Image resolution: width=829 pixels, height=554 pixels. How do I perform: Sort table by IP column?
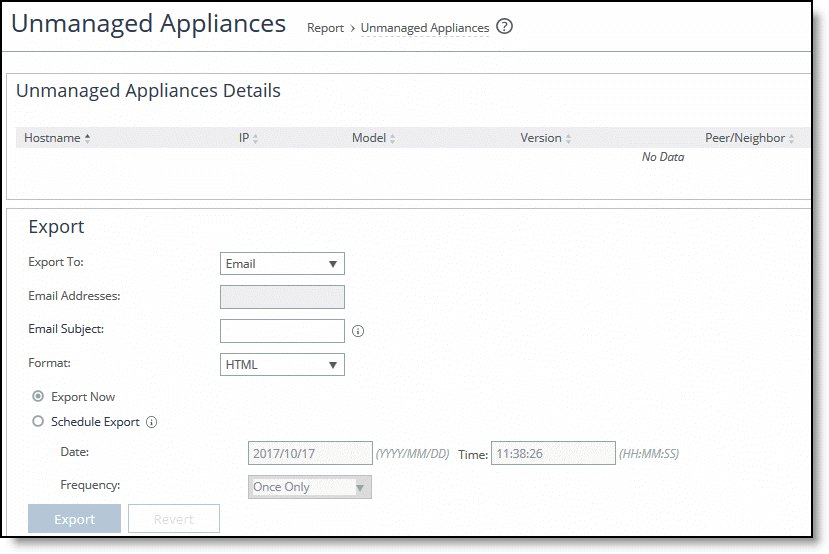coord(248,138)
